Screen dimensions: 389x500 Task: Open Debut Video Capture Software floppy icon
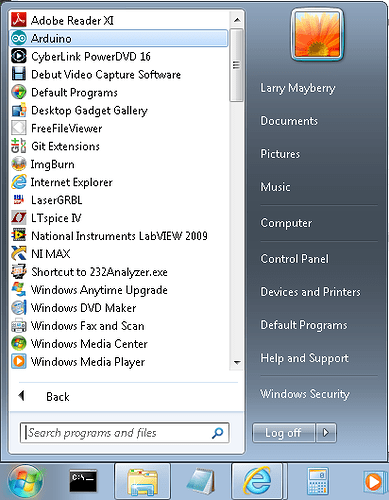pyautogui.click(x=19, y=74)
